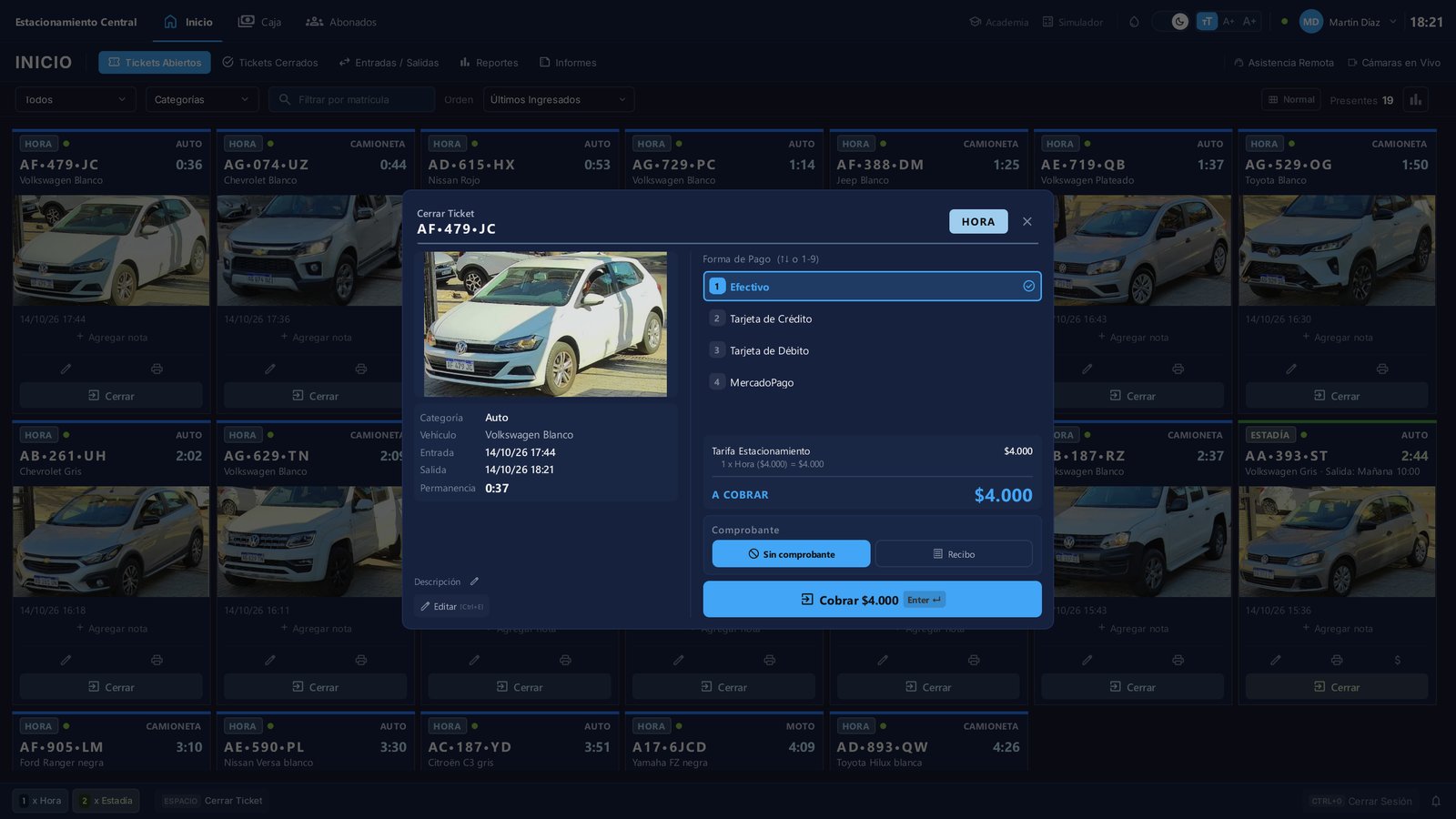Open the bar chart statistics icon
Screen dimensions: 1456x819
point(1415,99)
